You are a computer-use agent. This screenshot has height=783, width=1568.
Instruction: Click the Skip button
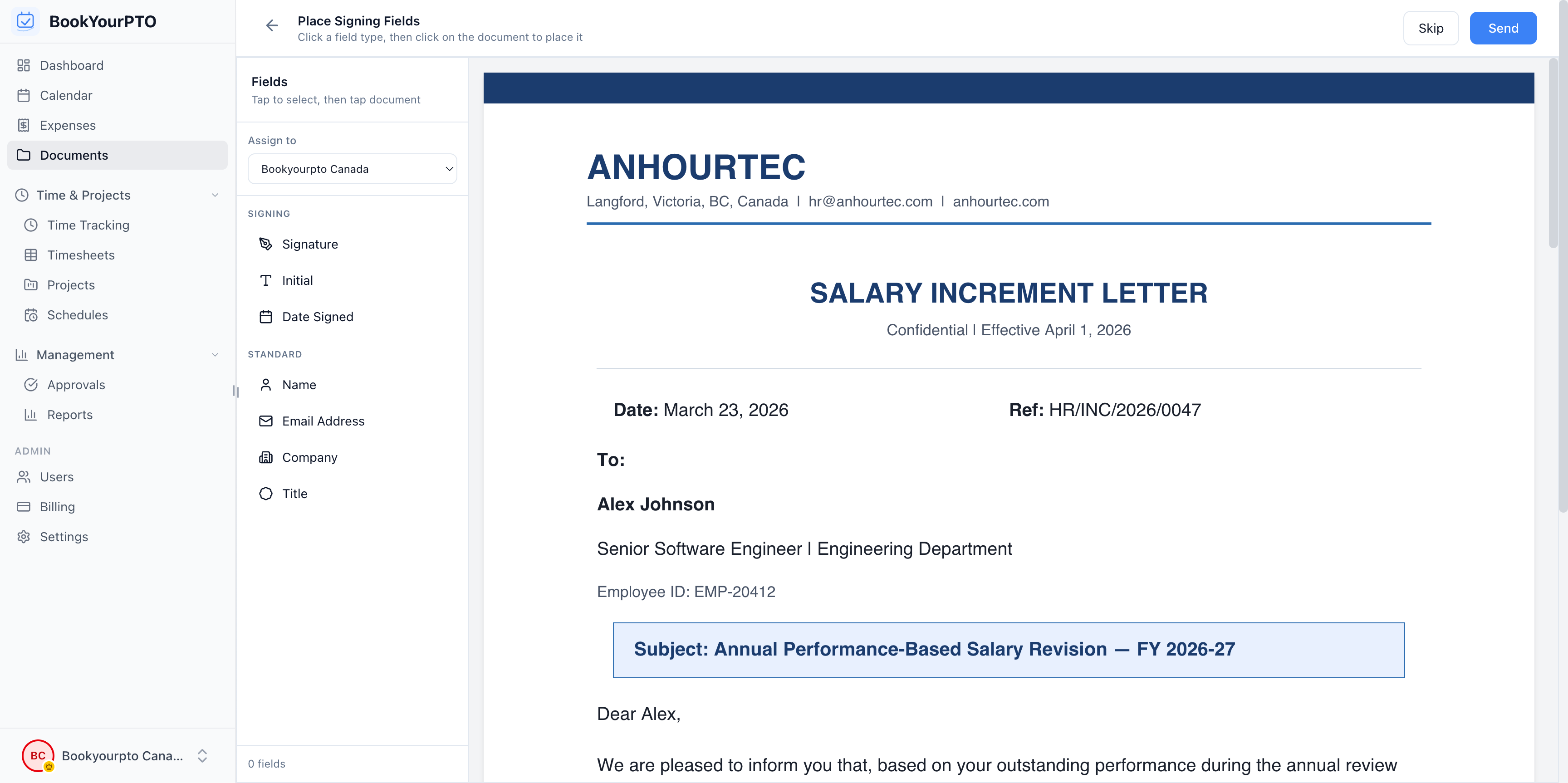pos(1431,27)
